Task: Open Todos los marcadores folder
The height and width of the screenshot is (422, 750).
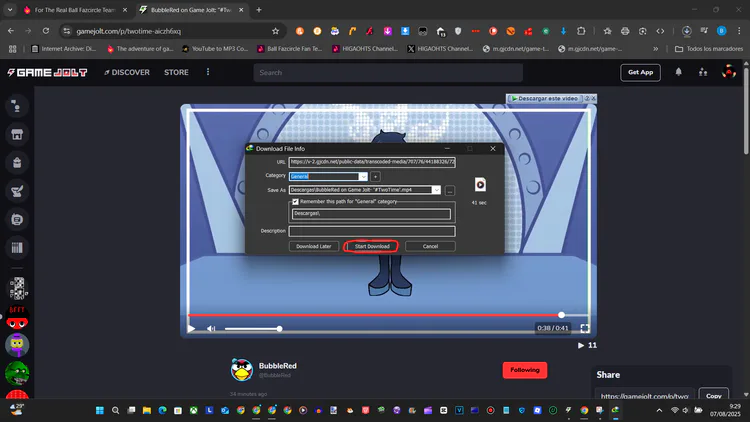Action: point(709,49)
